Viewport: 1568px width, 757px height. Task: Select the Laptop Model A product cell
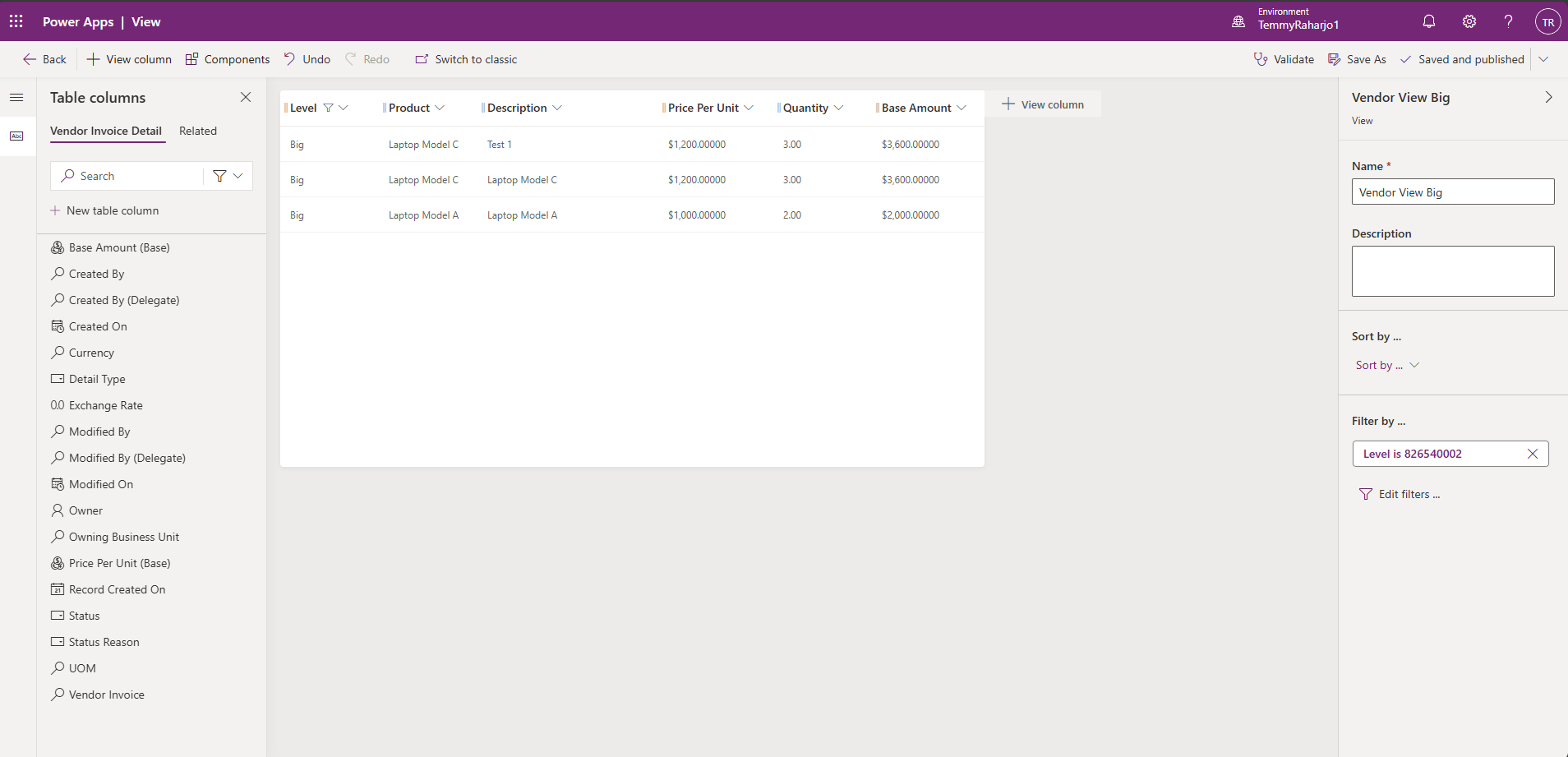click(423, 215)
